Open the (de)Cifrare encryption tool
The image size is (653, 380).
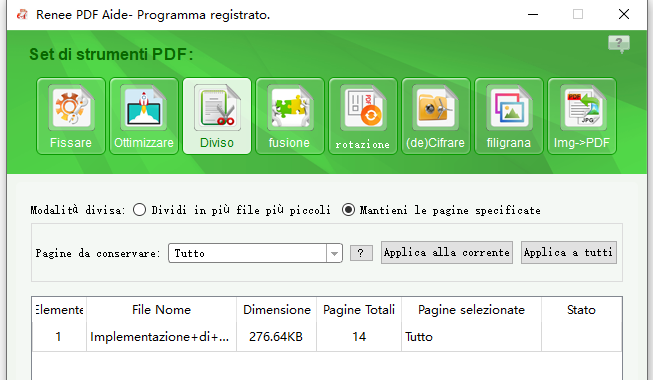point(436,116)
